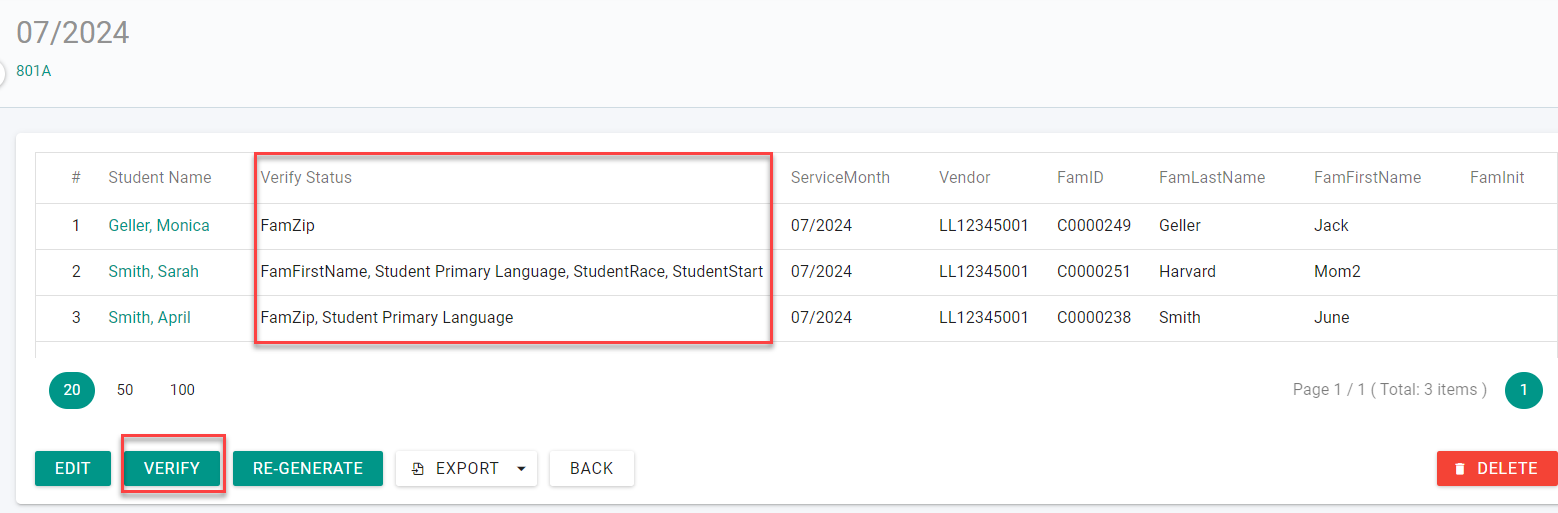Click the Re-Generate button
The height and width of the screenshot is (513, 1558).
pos(308,468)
